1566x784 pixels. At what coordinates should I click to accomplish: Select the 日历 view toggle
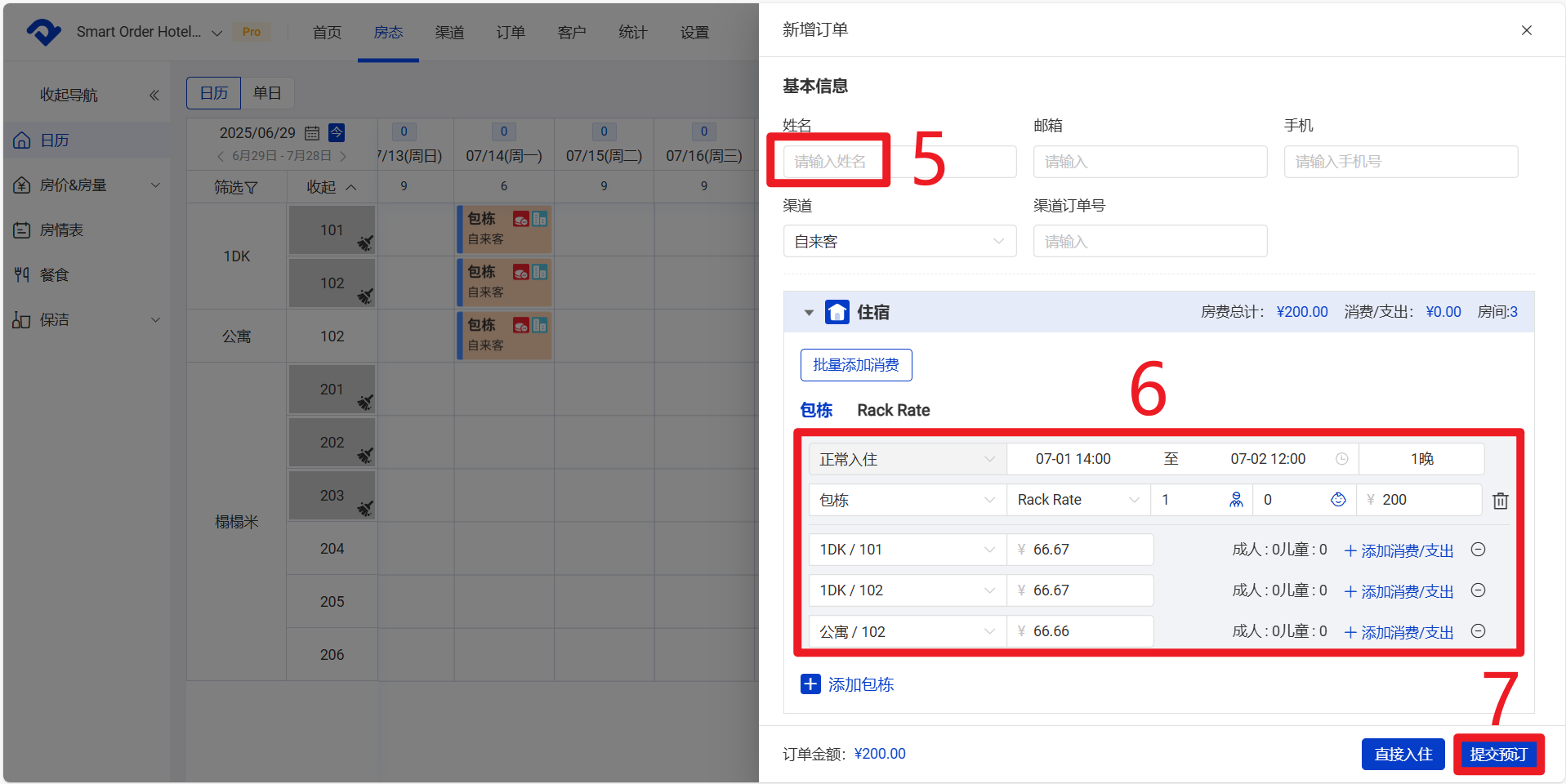pyautogui.click(x=214, y=93)
